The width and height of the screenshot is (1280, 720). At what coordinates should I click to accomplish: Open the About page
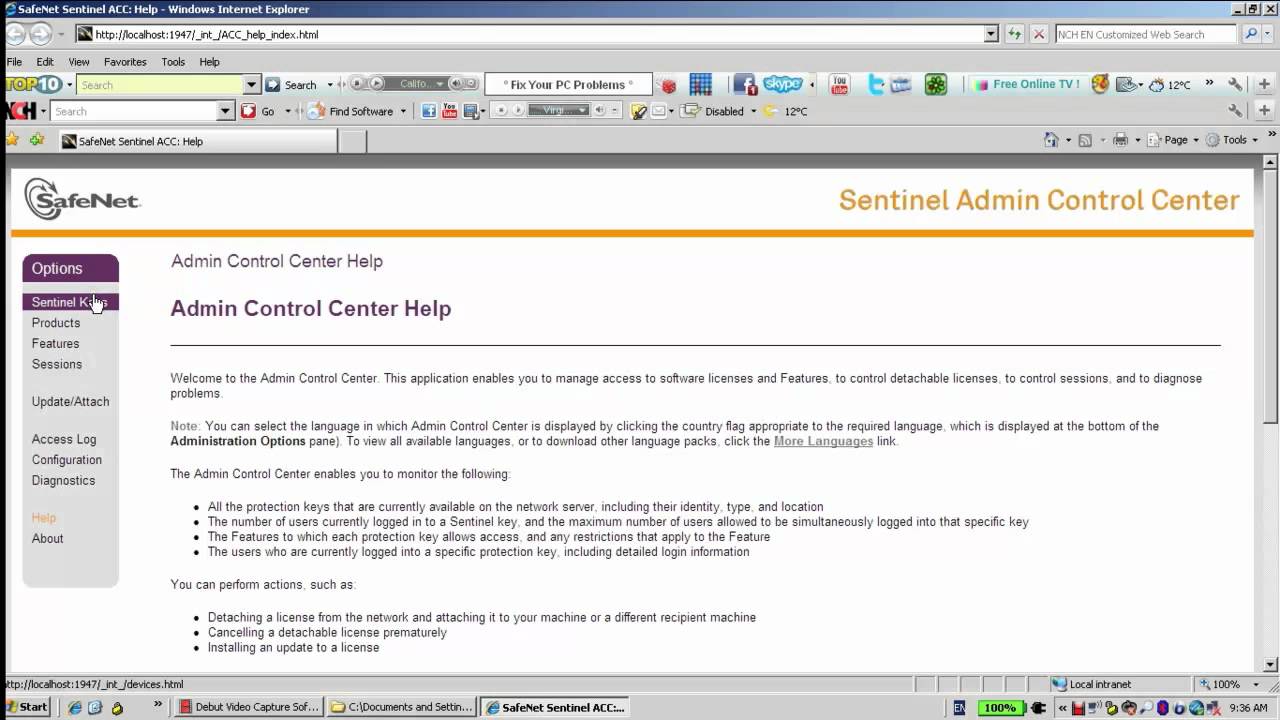tap(47, 539)
